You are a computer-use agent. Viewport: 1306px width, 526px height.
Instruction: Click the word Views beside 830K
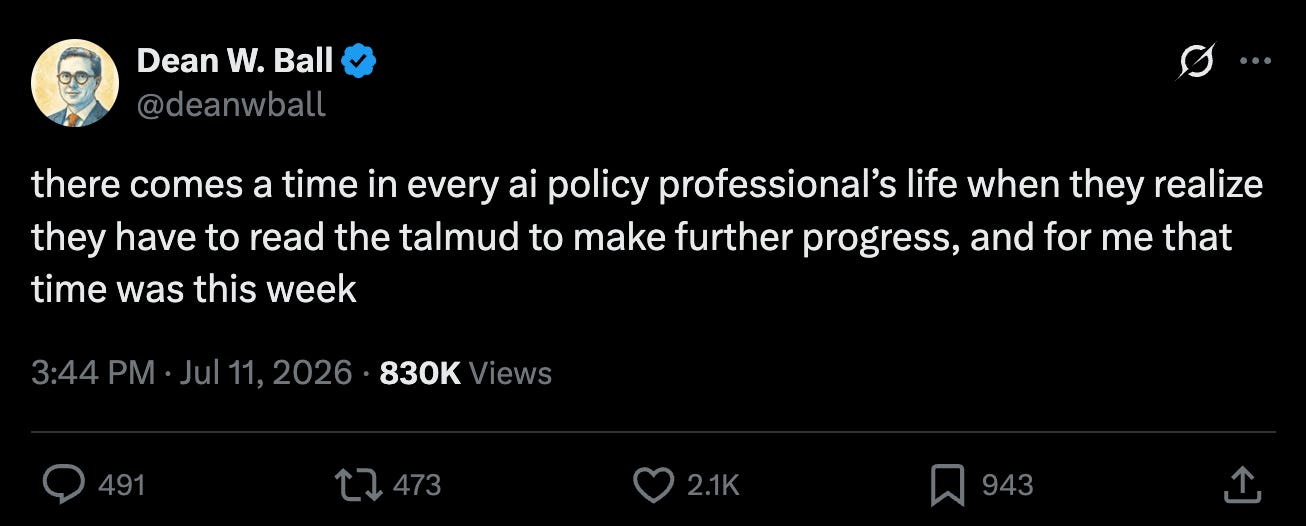coord(510,373)
